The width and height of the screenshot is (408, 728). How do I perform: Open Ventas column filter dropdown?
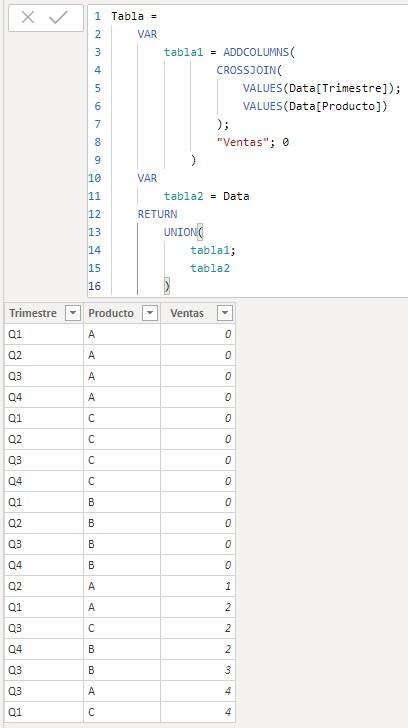click(225, 313)
